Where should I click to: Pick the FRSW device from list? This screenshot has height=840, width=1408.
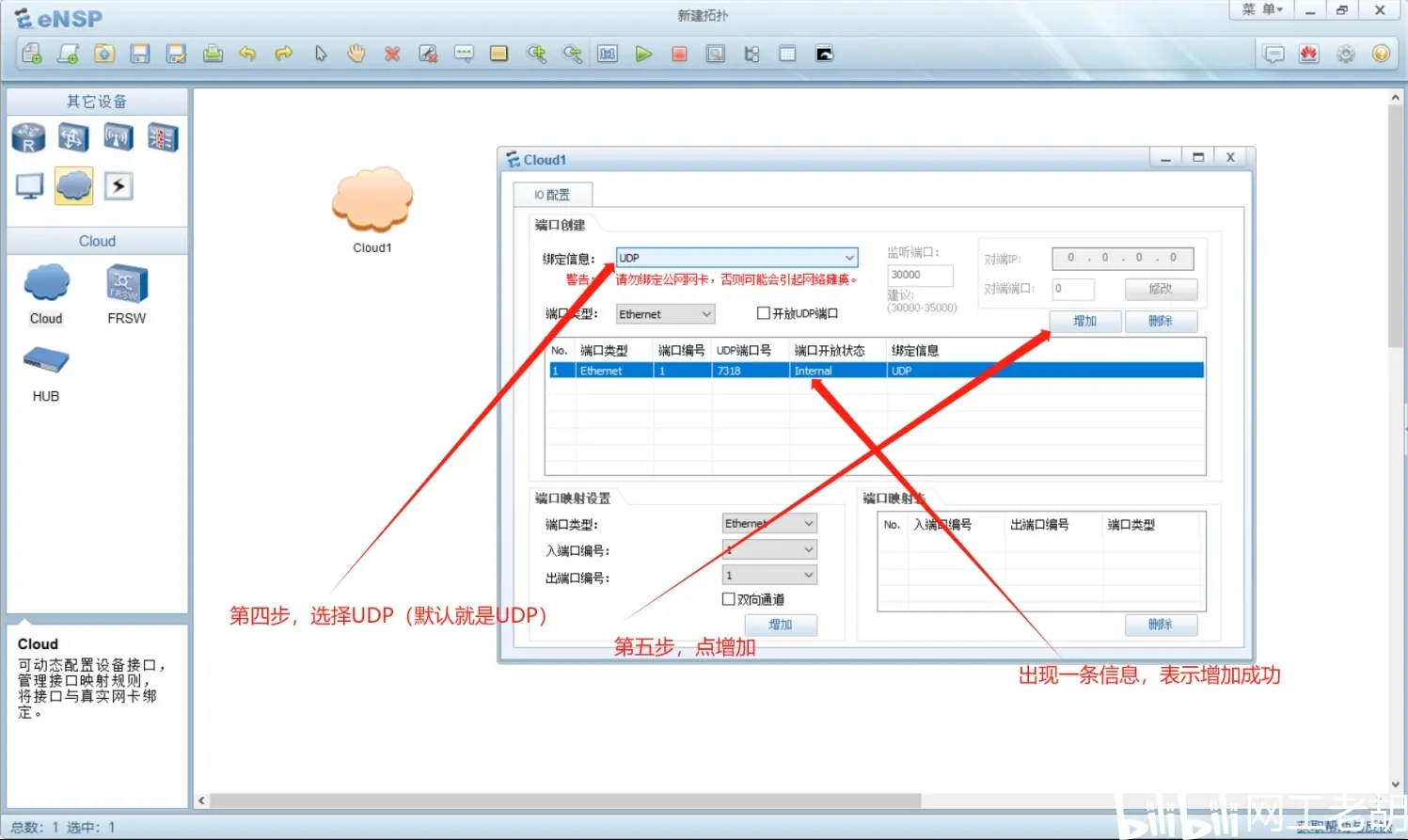coord(127,294)
